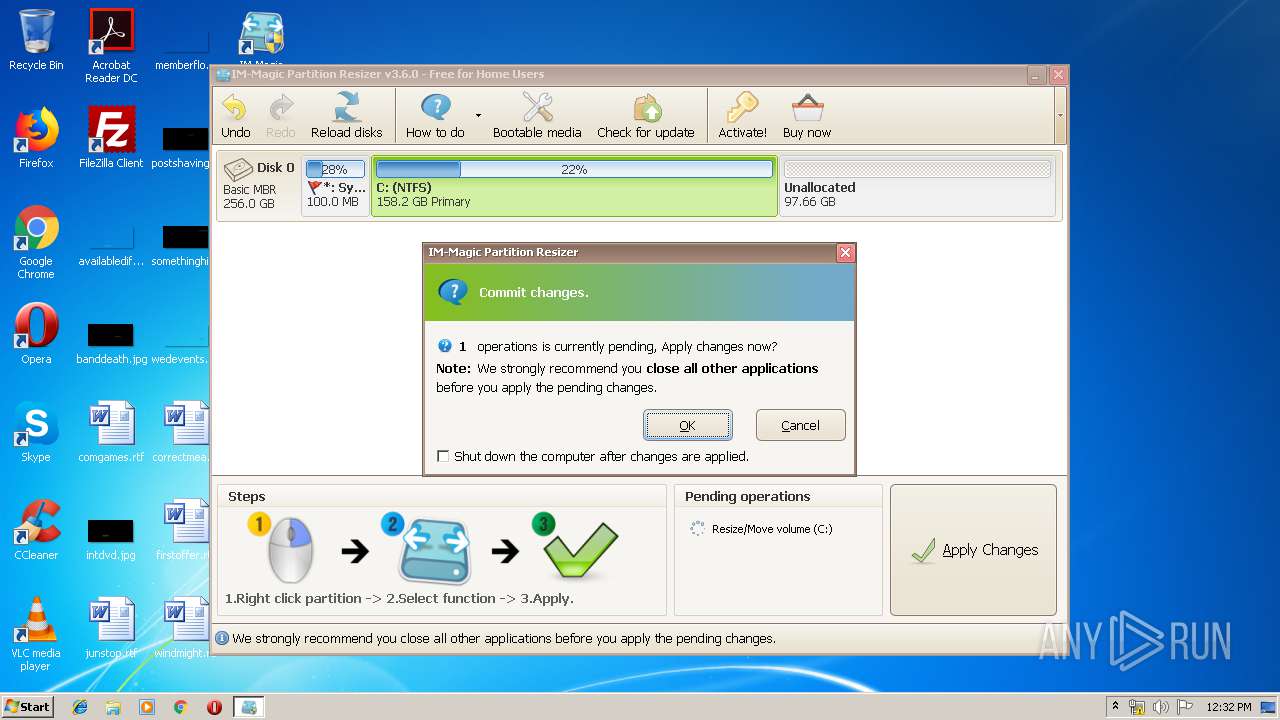
Task: Open the File Explorer taskbar icon
Action: click(113, 707)
